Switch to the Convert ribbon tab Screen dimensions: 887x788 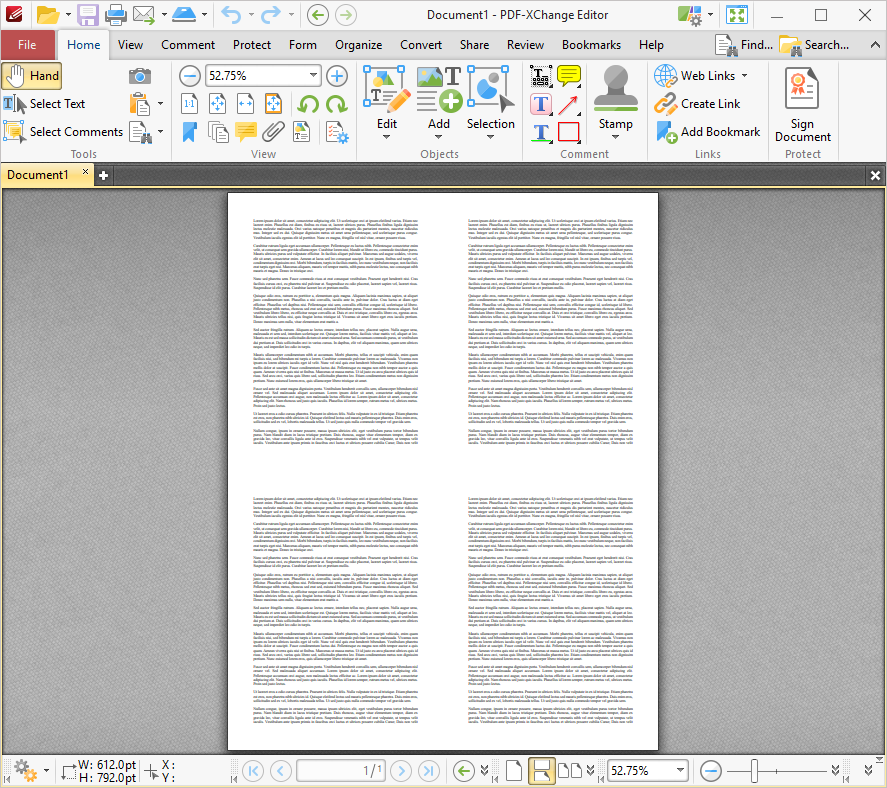tap(421, 45)
